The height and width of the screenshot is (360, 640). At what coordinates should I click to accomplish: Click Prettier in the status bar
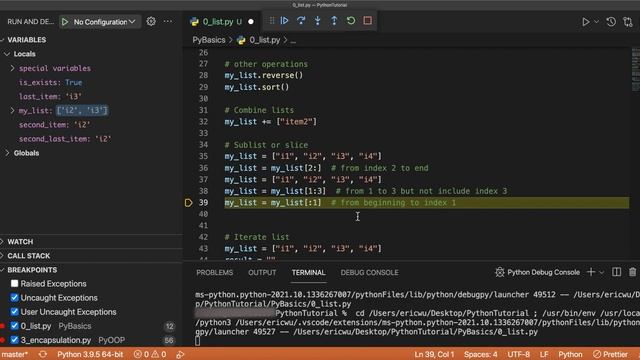[611, 354]
